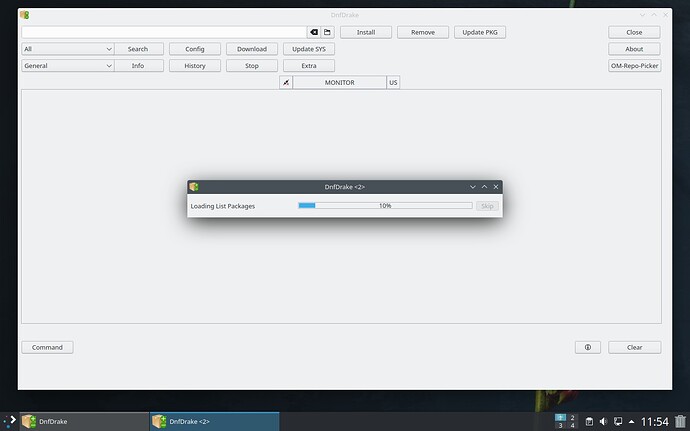Switch to DnfDrake in the taskbar
Screen dimensions: 690x431
coord(84,421)
